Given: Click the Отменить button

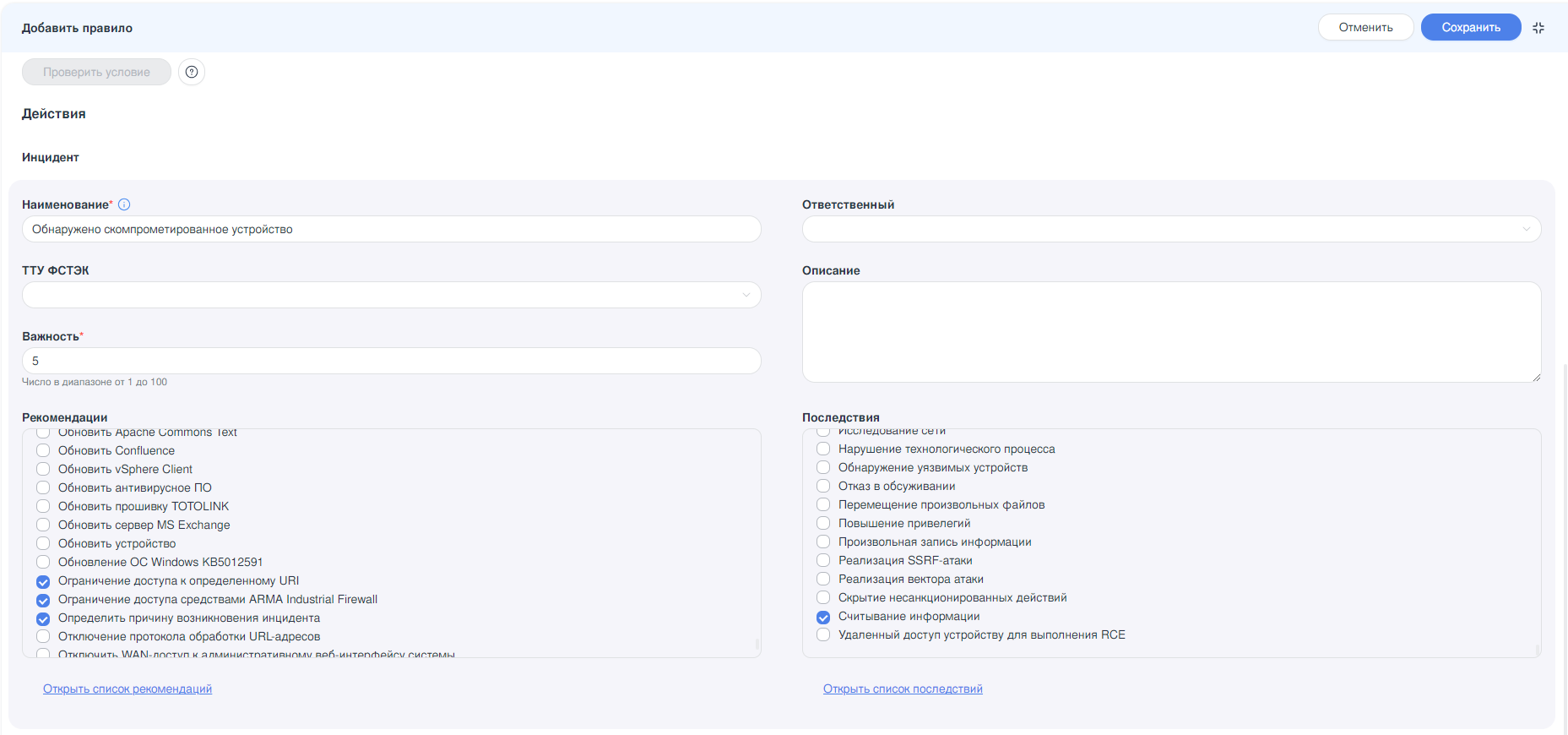Looking at the screenshot, I should click(x=1365, y=27).
